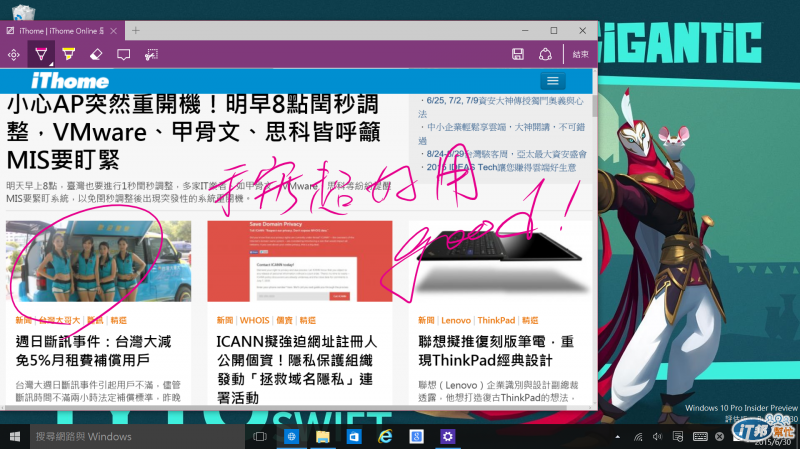Open the Windows Start menu
Viewport: 800px width, 449px height.
15,437
